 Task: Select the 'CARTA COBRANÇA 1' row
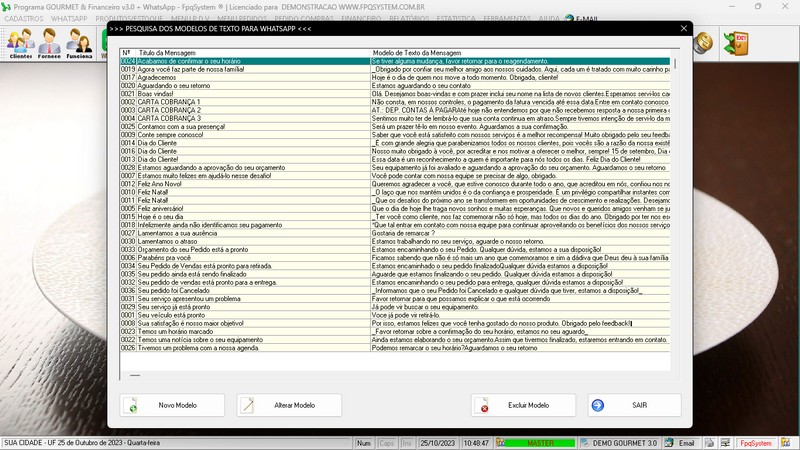(x=395, y=102)
